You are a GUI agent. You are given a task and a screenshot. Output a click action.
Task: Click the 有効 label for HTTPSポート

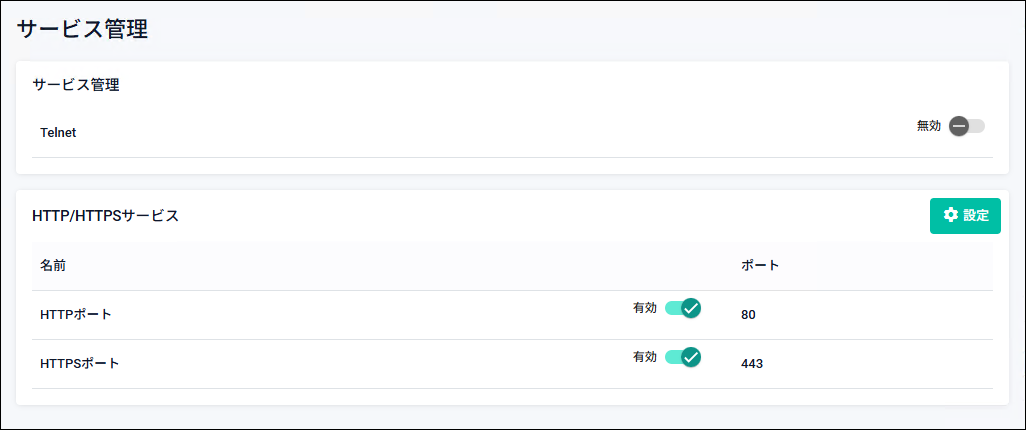pyautogui.click(x=645, y=357)
